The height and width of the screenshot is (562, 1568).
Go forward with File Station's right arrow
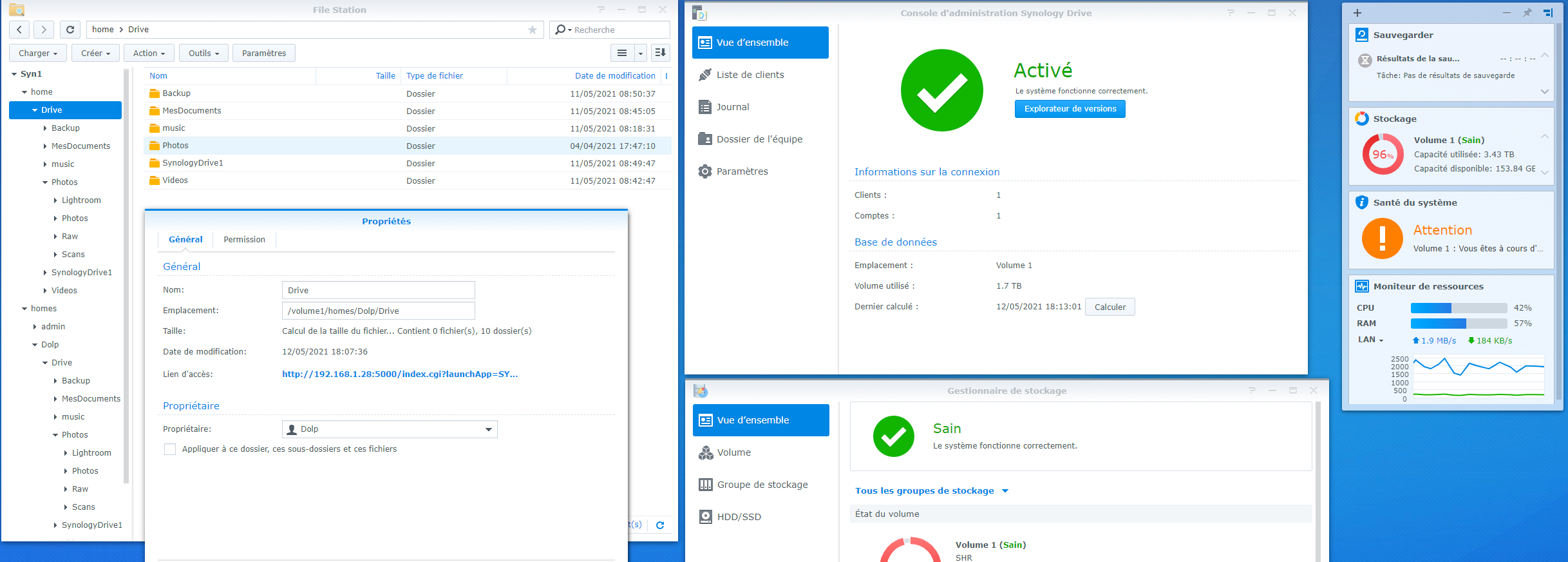43,30
